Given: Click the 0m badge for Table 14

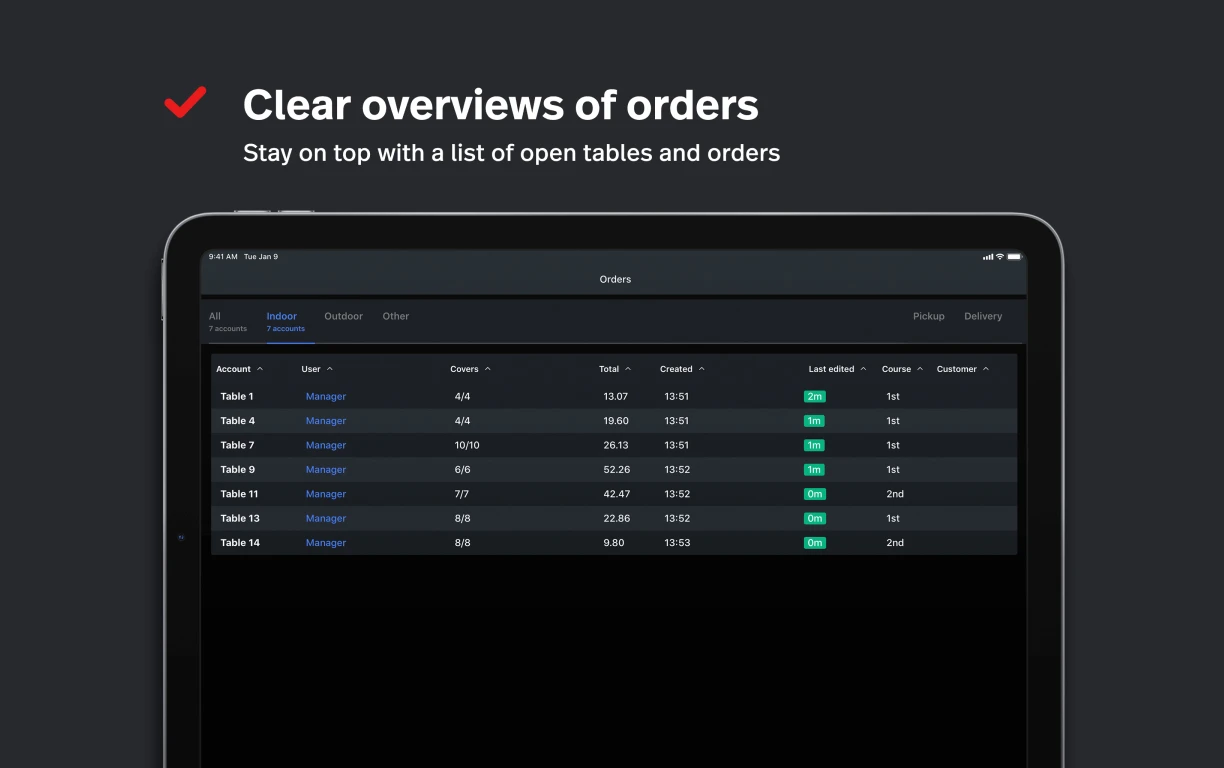Looking at the screenshot, I should [815, 543].
